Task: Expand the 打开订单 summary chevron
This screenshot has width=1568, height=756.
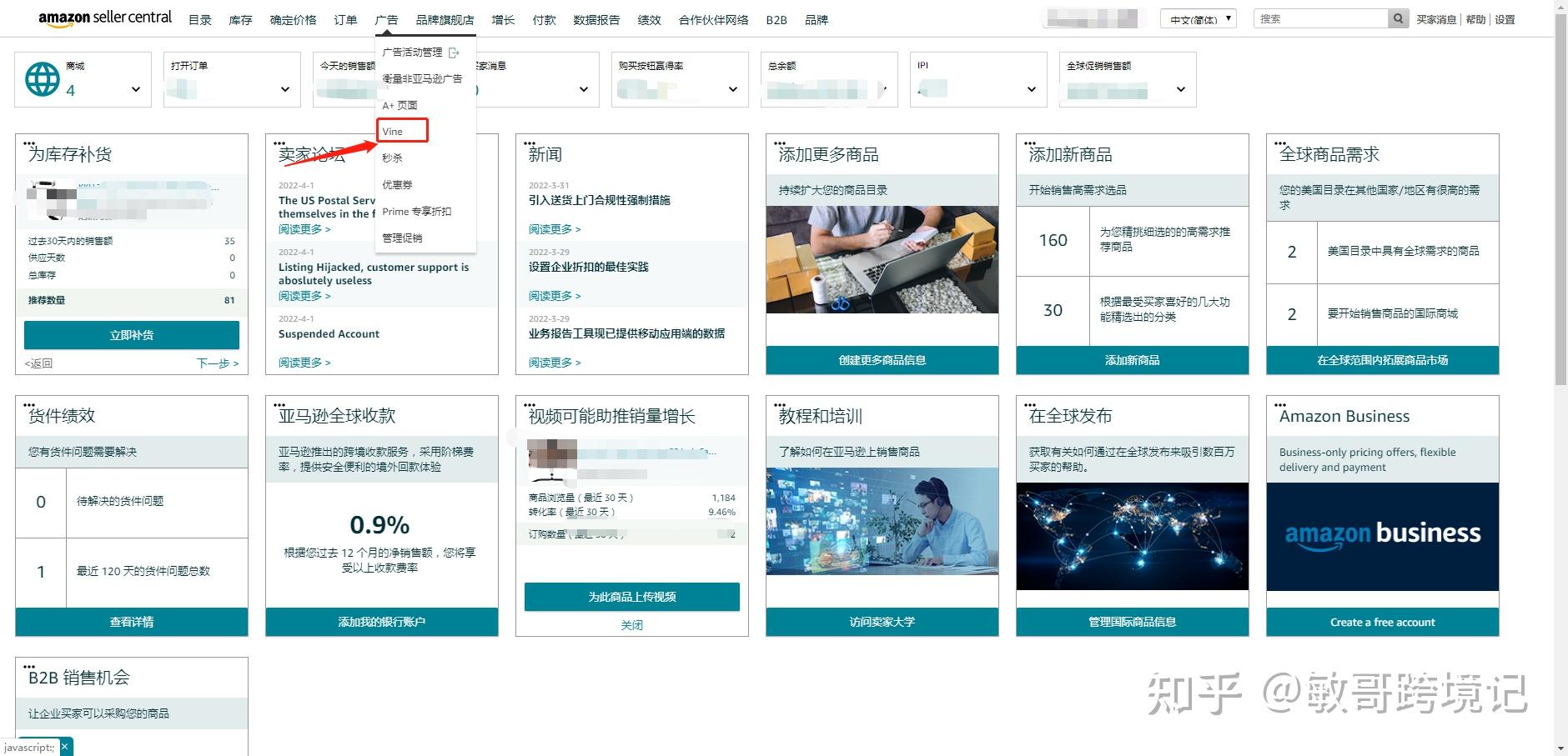Action: pos(285,89)
